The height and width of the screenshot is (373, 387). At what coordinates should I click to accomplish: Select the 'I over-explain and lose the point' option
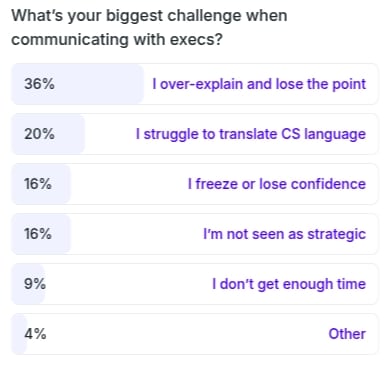[195, 84]
